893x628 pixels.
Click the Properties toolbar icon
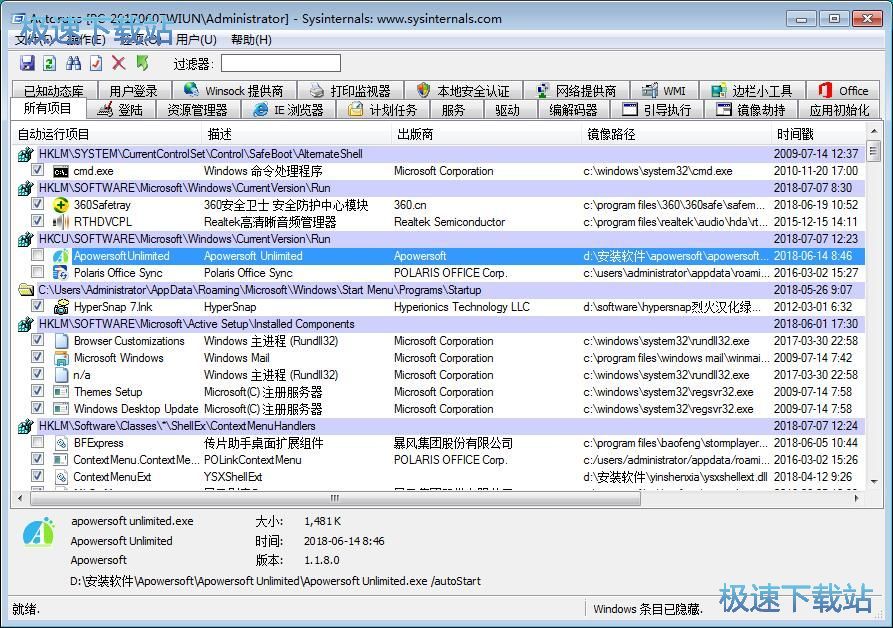[96, 63]
